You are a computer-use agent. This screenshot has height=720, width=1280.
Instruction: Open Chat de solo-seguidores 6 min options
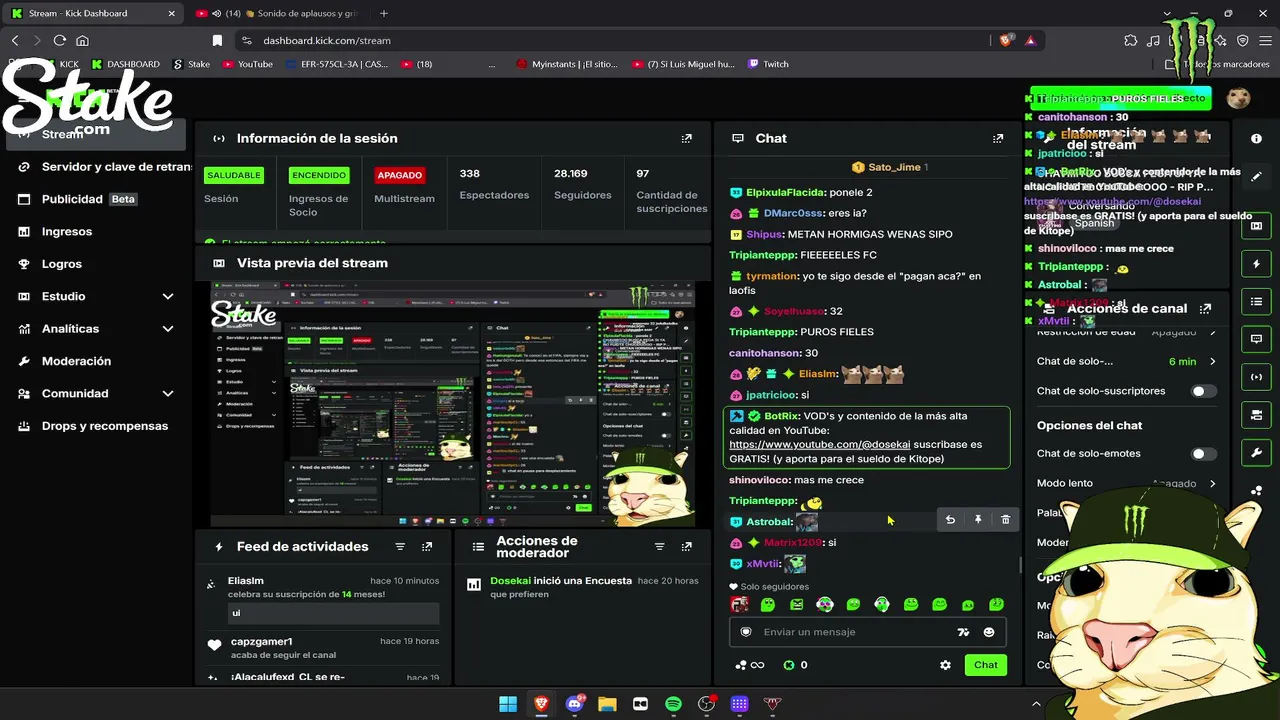pyautogui.click(x=1212, y=362)
